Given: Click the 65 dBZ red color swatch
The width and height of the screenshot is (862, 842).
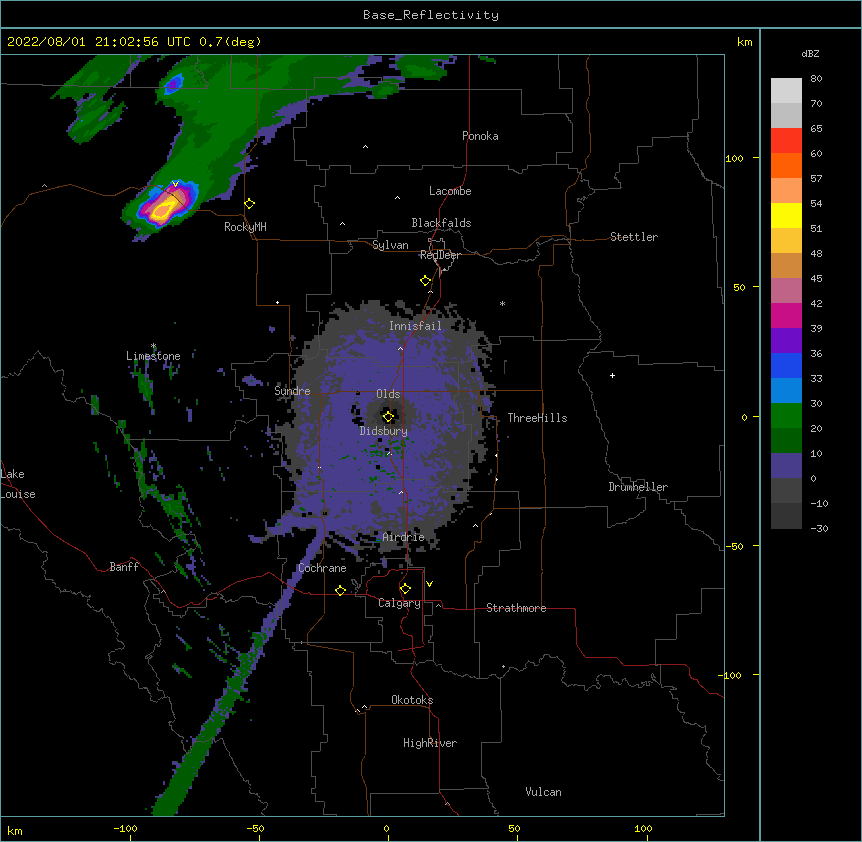Looking at the screenshot, I should (786, 141).
